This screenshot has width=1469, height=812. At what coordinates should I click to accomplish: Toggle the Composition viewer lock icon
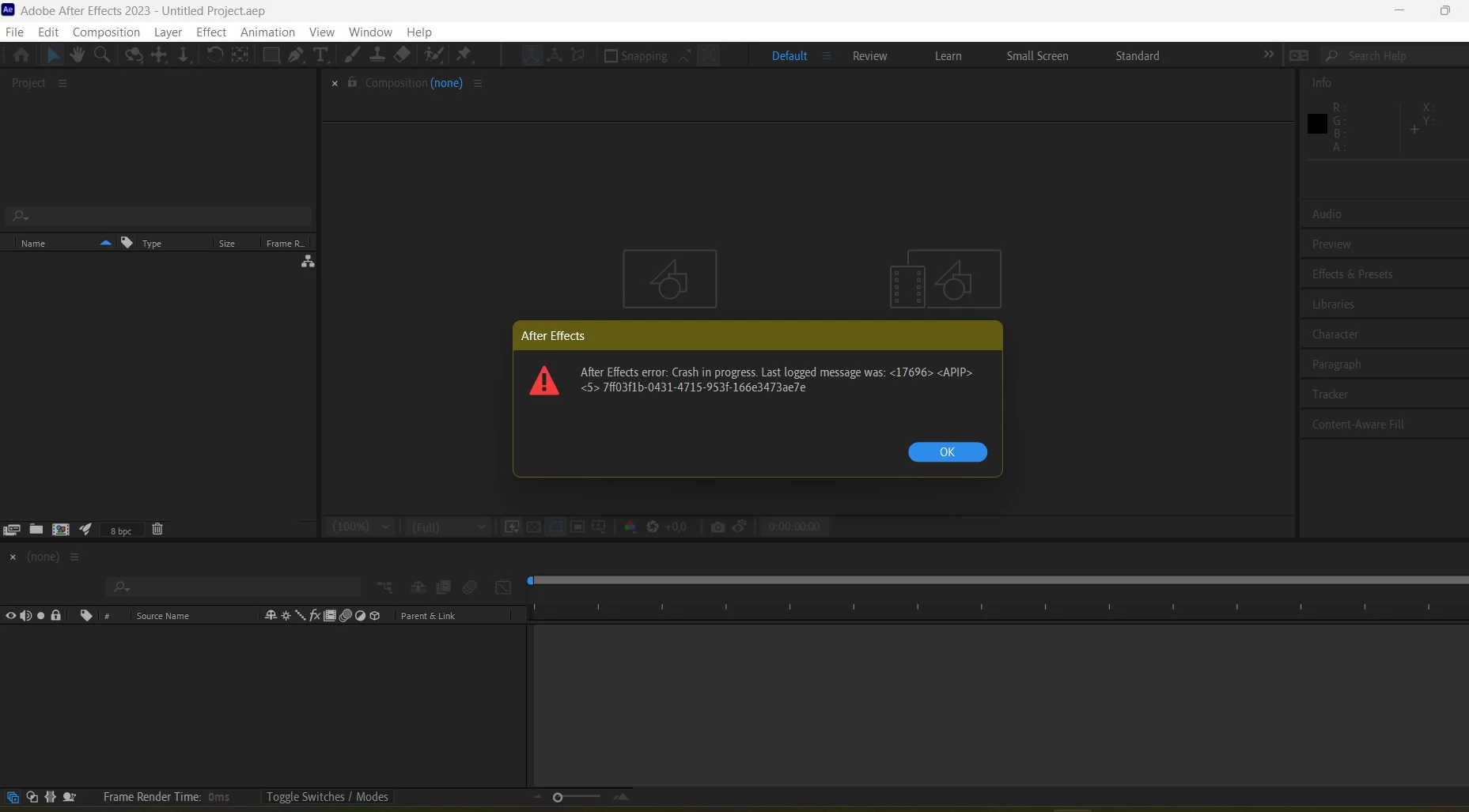pos(352,82)
